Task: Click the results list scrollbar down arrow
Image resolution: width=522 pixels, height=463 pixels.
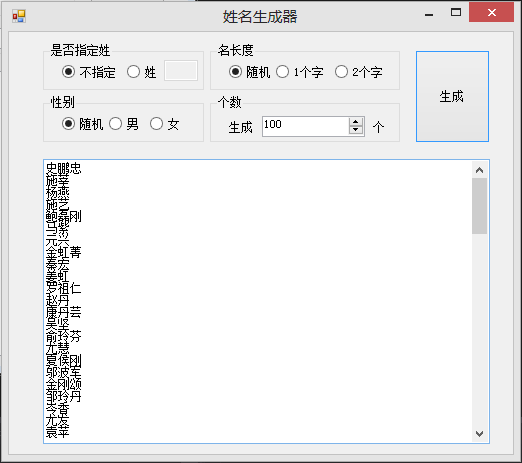Action: tap(479, 434)
